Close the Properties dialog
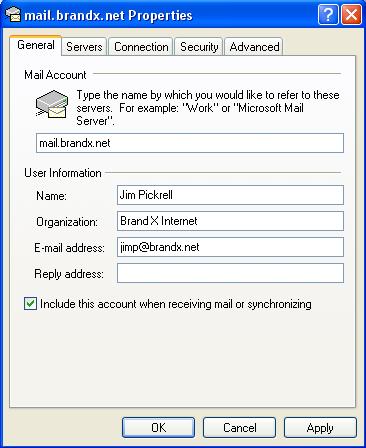Image resolution: width=366 pixels, height=448 pixels. pyautogui.click(x=352, y=15)
